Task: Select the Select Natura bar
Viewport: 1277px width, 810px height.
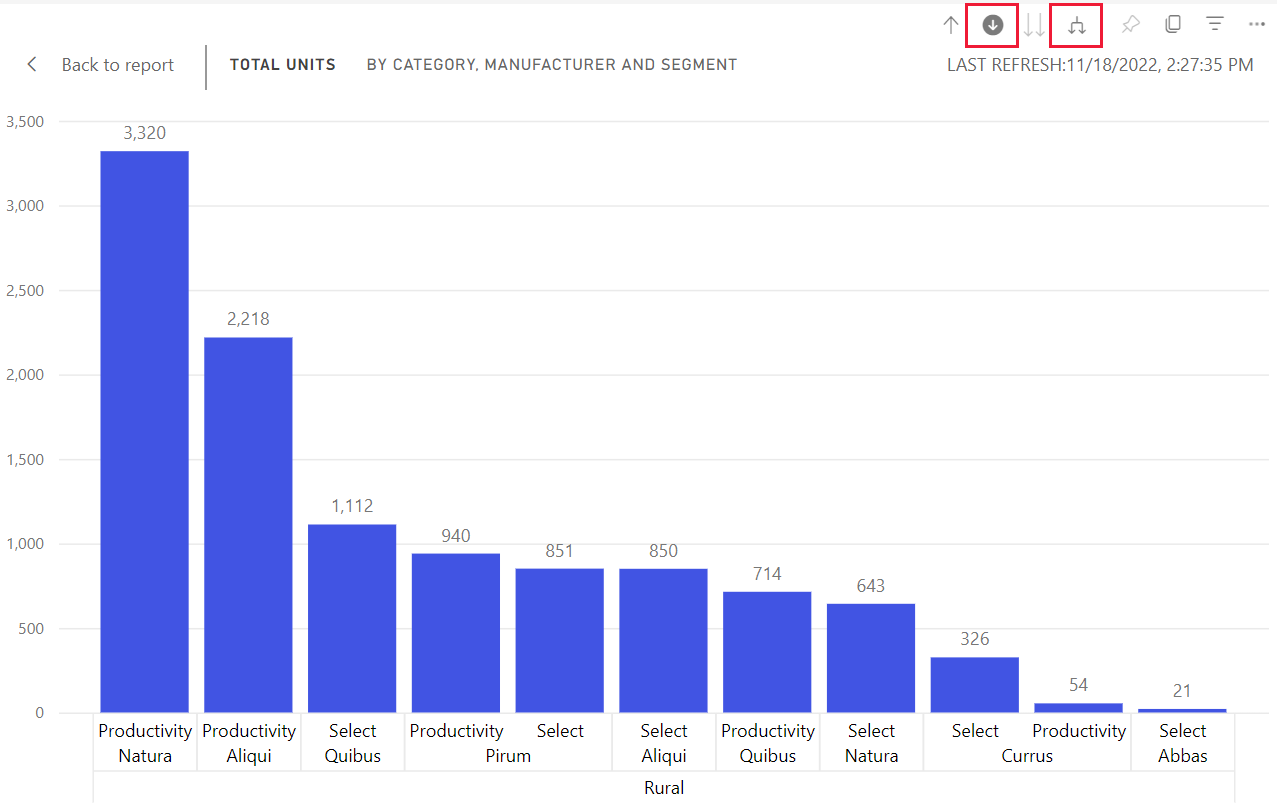Action: [871, 658]
